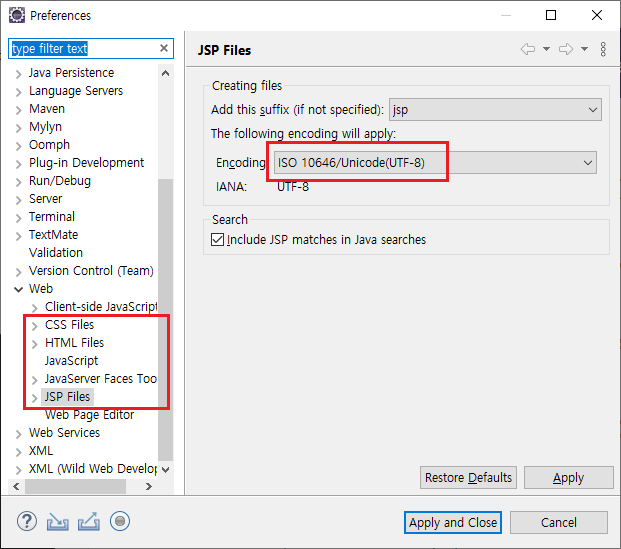Expand the Maven tree node
The image size is (621, 549).
point(18,109)
